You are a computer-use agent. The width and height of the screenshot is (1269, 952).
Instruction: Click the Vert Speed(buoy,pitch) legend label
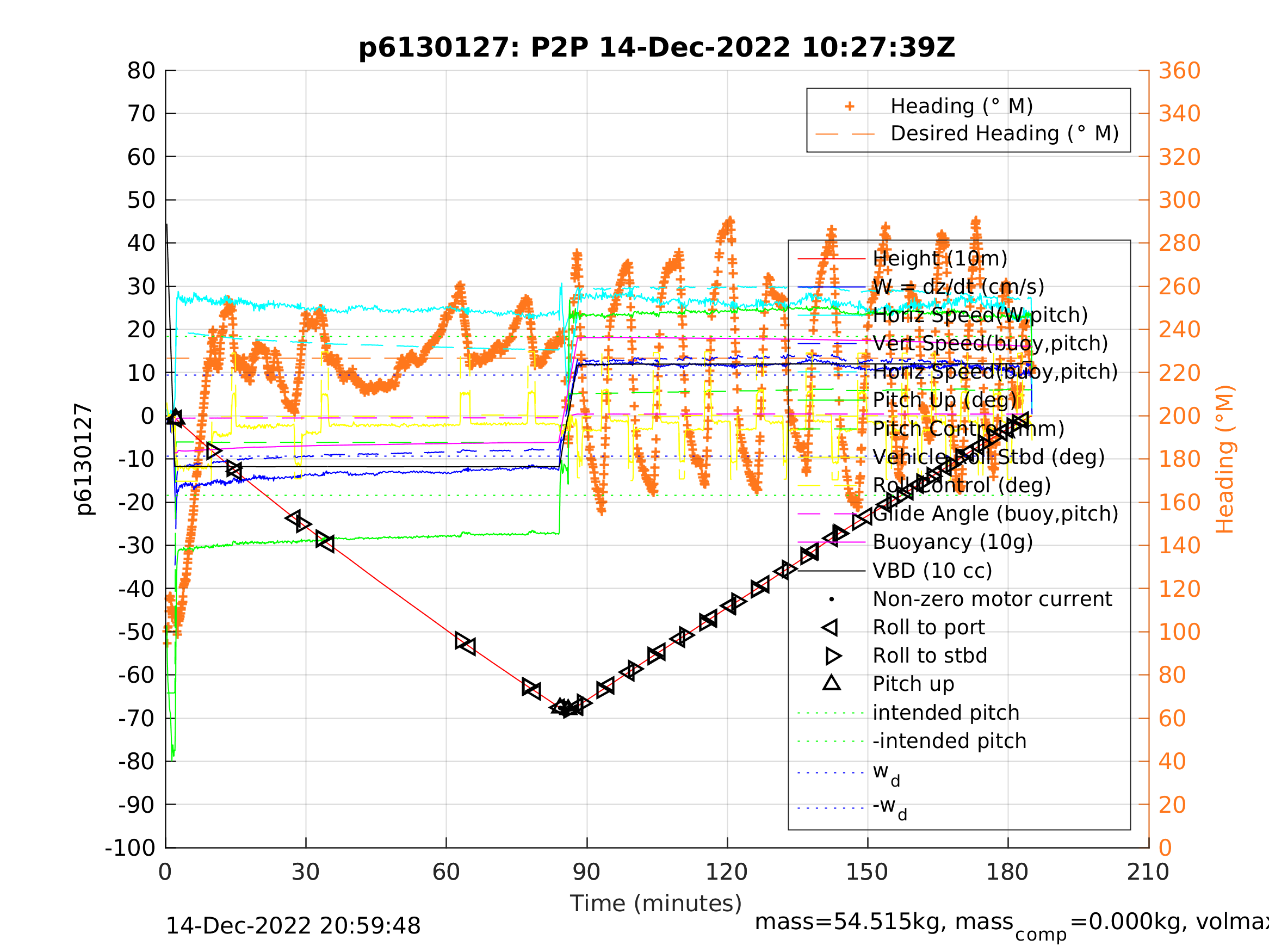pyautogui.click(x=990, y=343)
